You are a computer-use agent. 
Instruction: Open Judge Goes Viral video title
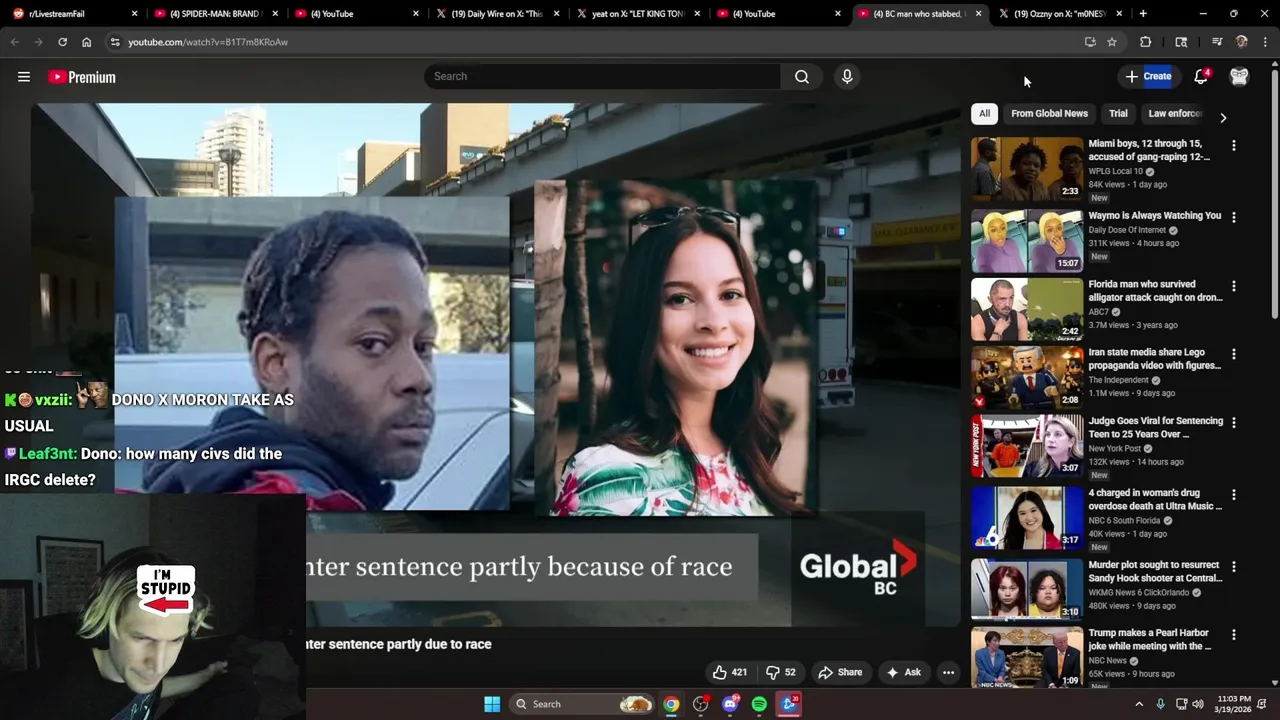(1155, 428)
